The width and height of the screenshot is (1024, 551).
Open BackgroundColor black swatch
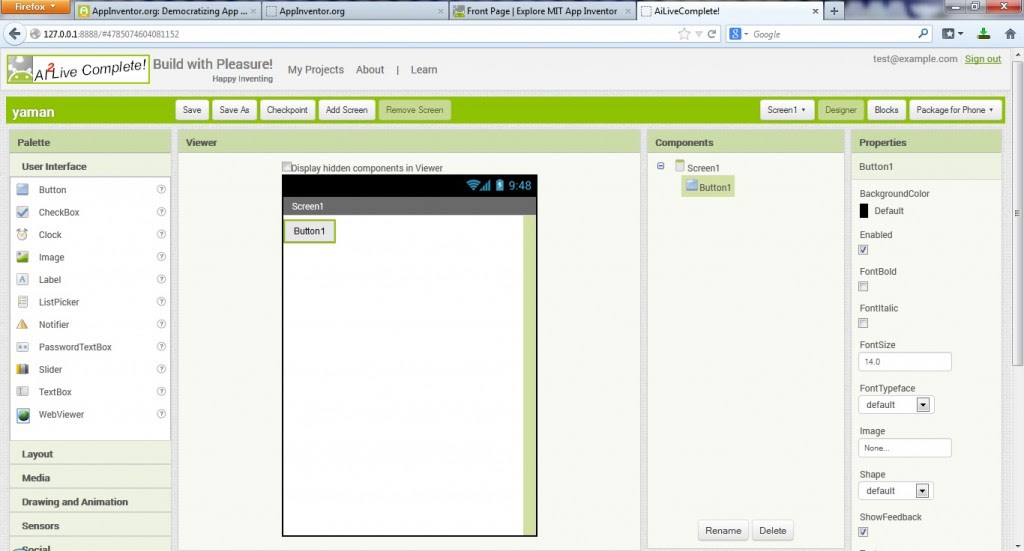[x=864, y=211]
